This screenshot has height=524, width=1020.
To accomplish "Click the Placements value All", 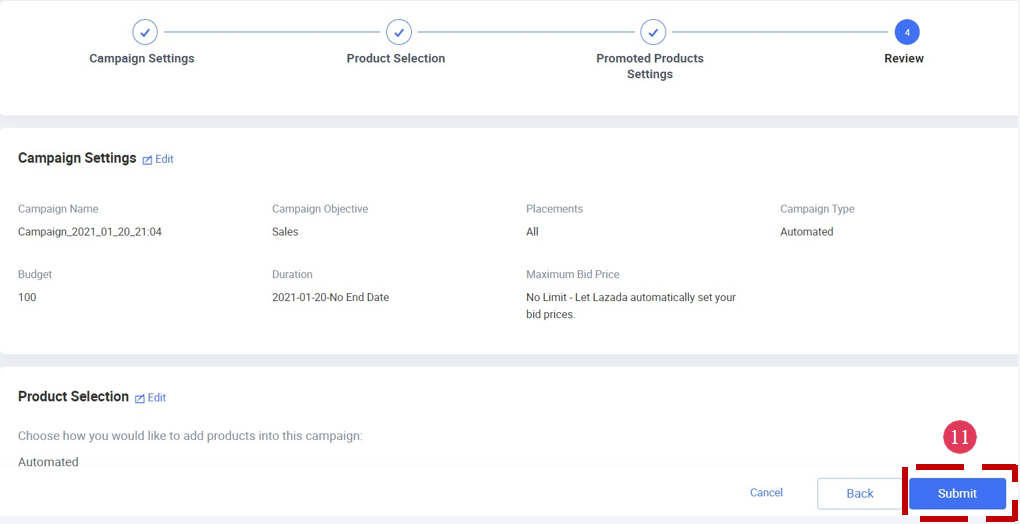I will pyautogui.click(x=532, y=232).
